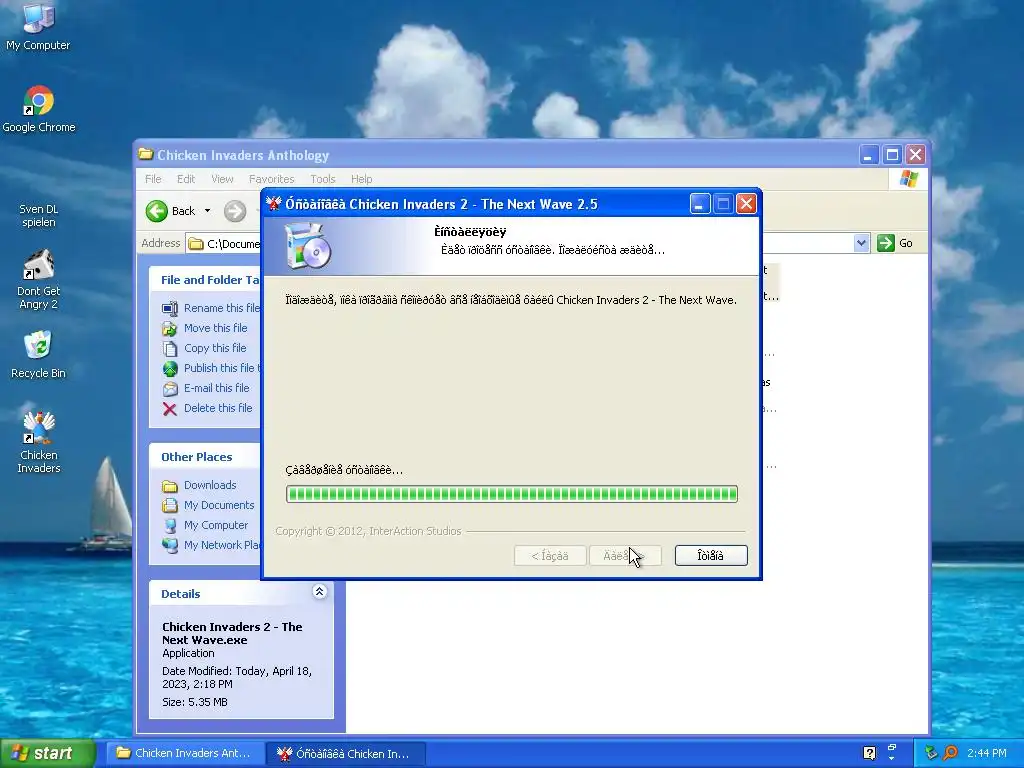Click the Copy this file link
Screen dimensions: 1024x768
coord(215,348)
